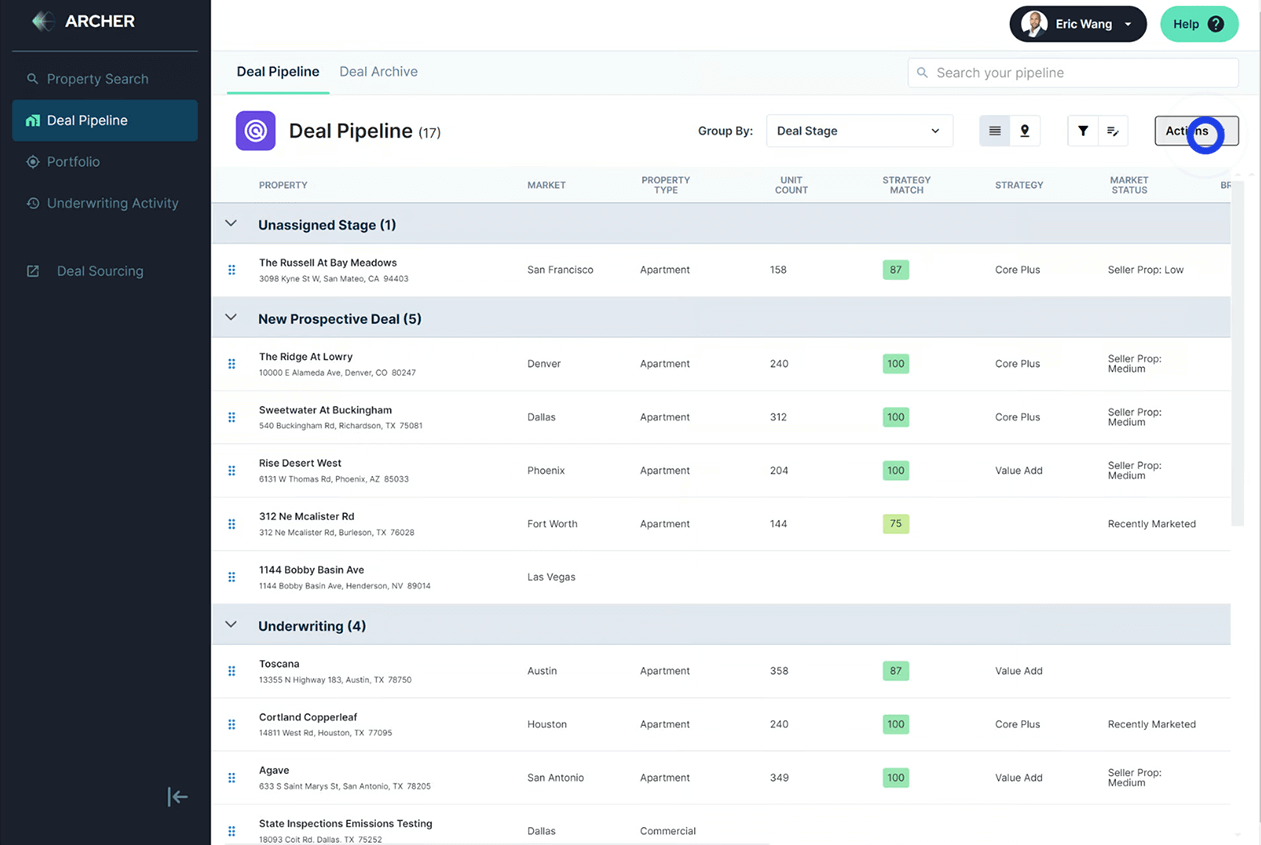This screenshot has height=845, width=1261.
Task: Open Deal Sourcing via the external link icon
Action: 32,271
